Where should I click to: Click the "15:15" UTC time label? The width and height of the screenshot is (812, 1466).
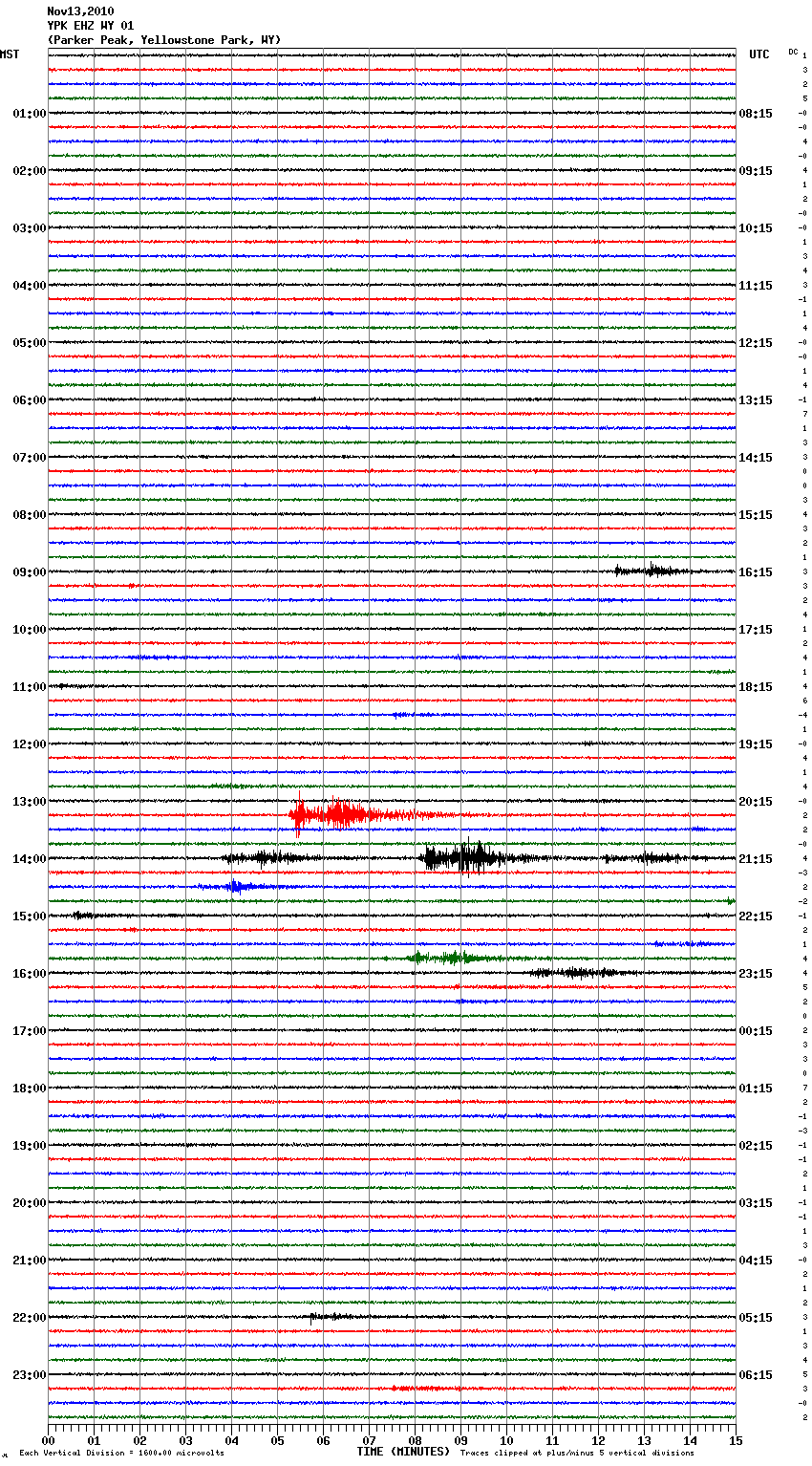click(x=756, y=515)
